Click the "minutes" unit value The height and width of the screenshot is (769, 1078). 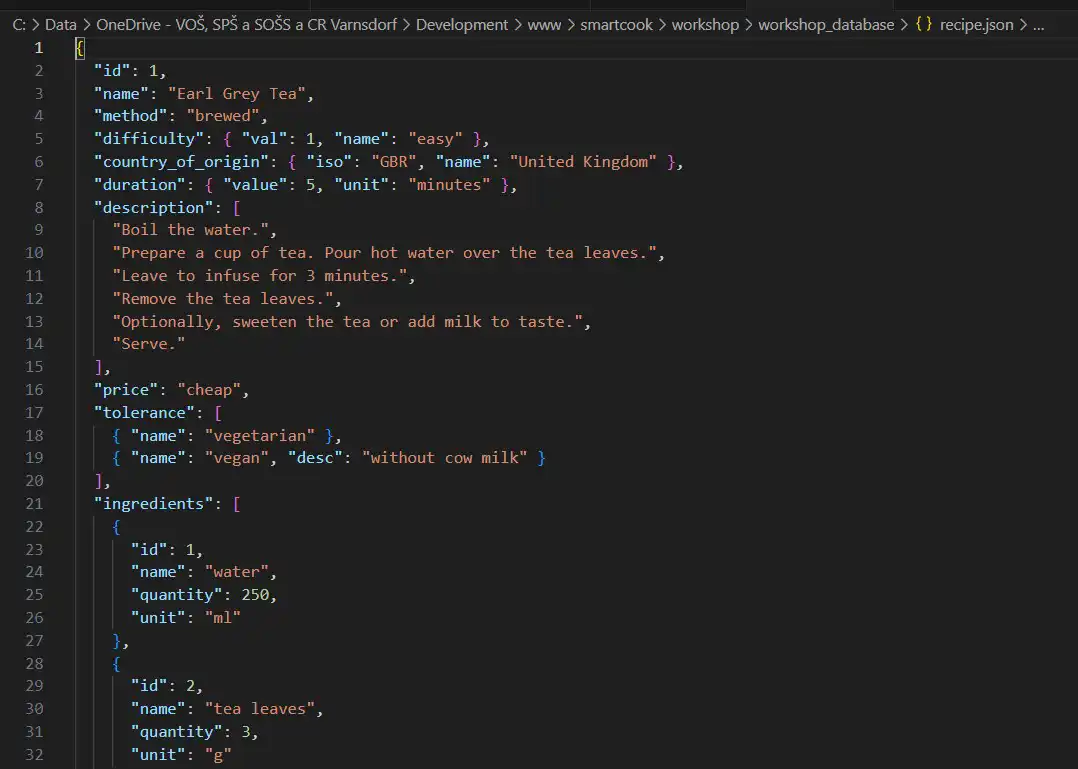coord(449,185)
